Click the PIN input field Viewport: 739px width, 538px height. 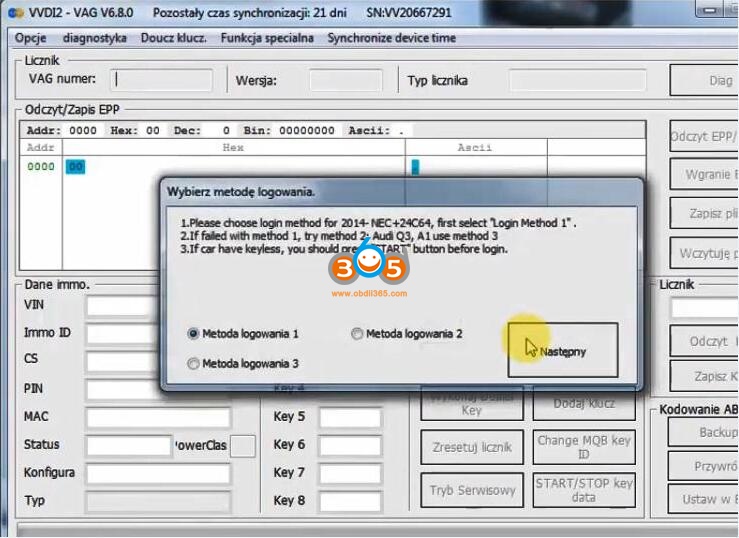click(x=123, y=390)
